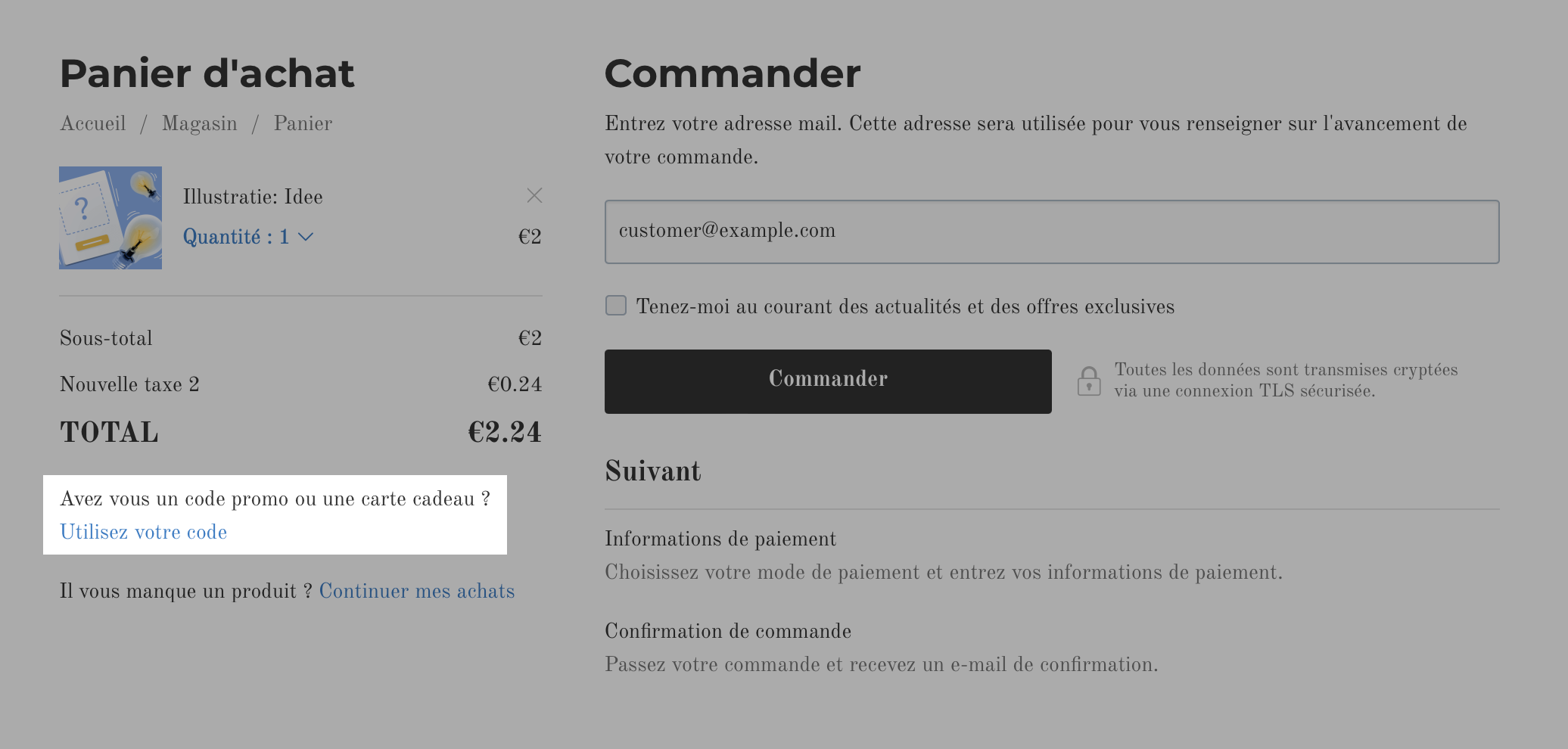Go to the Accueil breadcrumb link
The width and height of the screenshot is (1568, 749).
point(93,123)
